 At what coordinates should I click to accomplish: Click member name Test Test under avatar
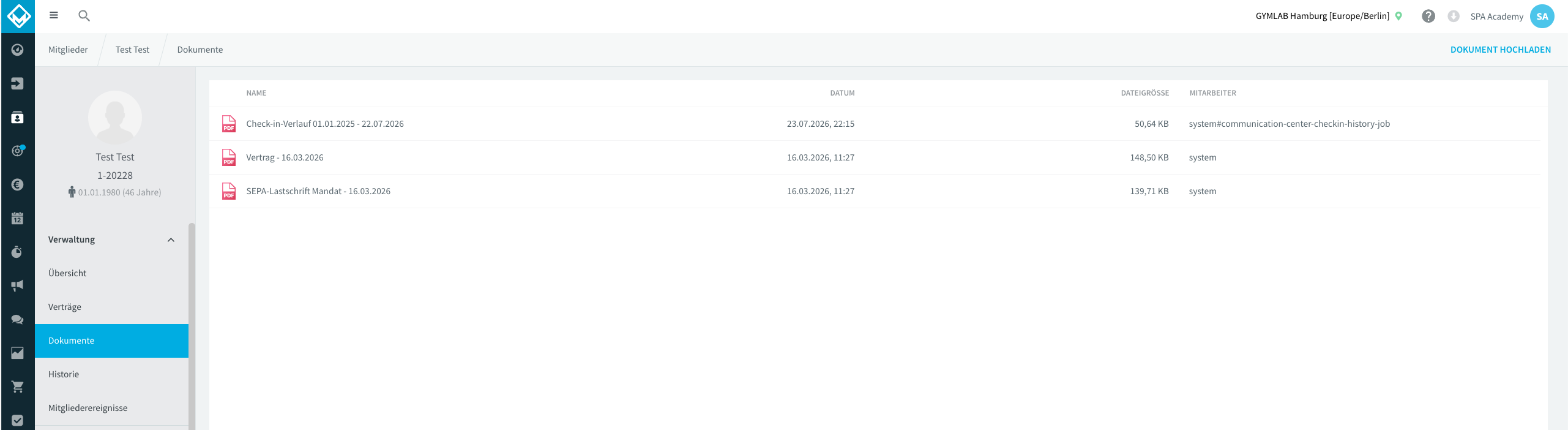point(115,157)
